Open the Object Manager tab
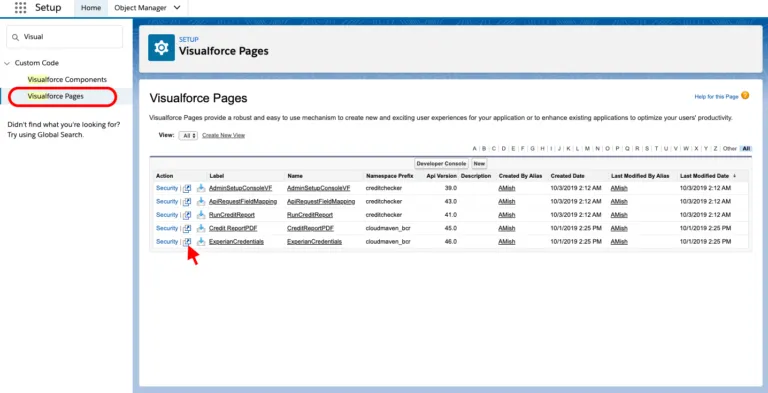The height and width of the screenshot is (393, 768). 141,8
